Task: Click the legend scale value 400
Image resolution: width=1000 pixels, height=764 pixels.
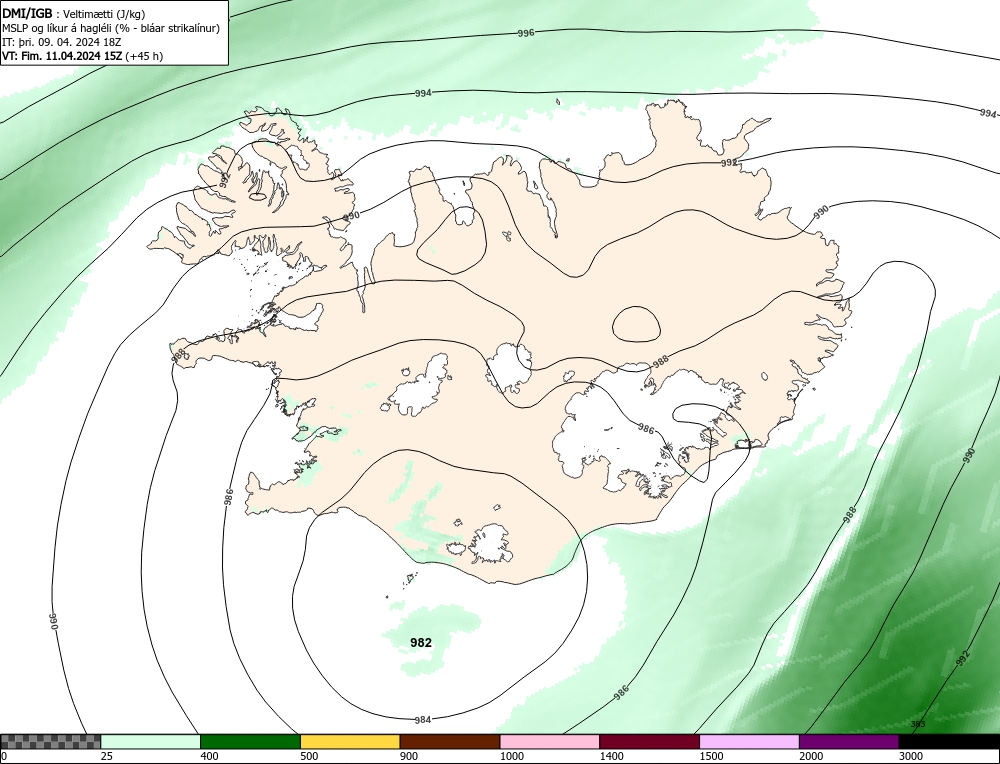Action: 209,756
